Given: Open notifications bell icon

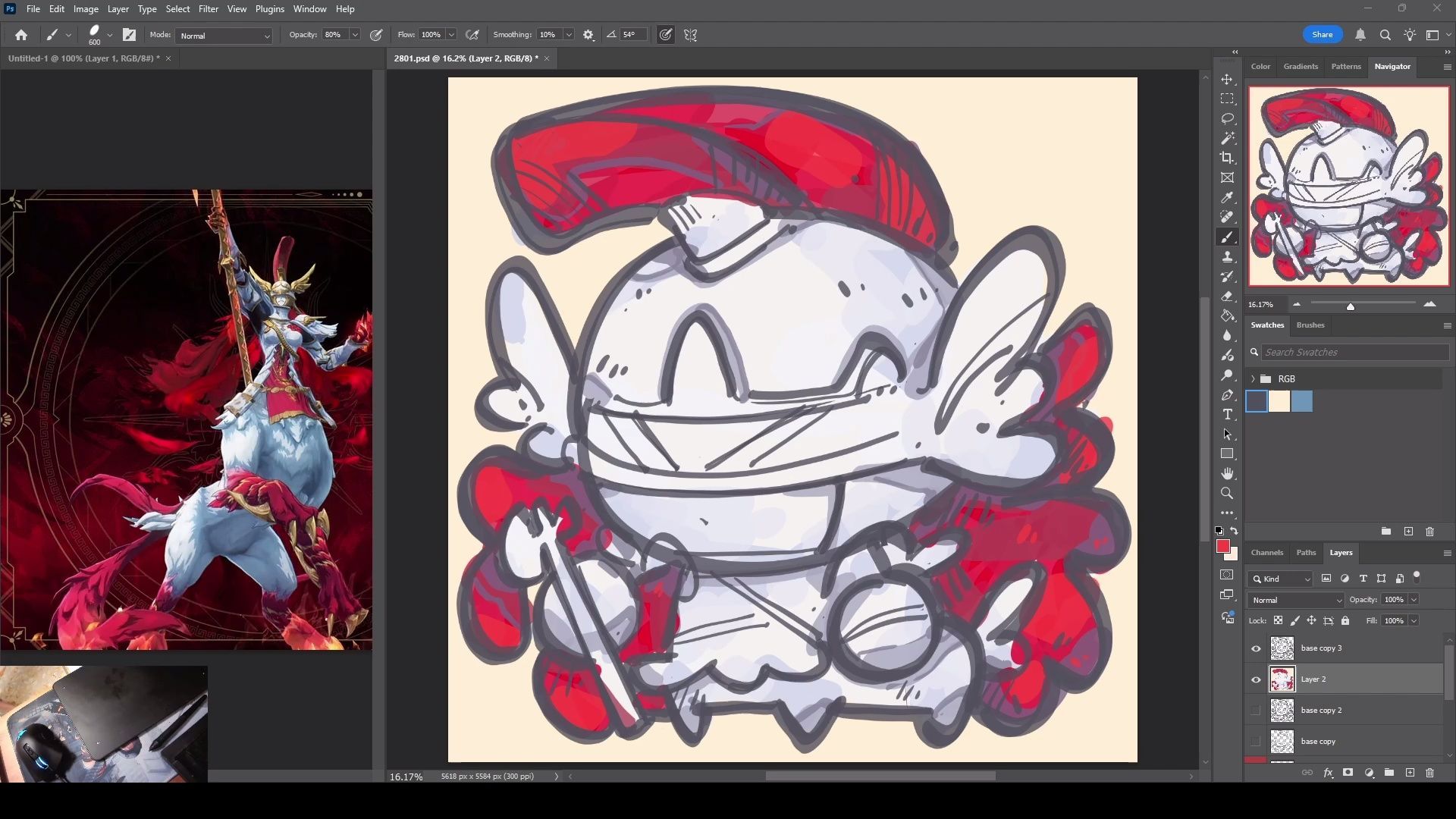Looking at the screenshot, I should coord(1360,35).
